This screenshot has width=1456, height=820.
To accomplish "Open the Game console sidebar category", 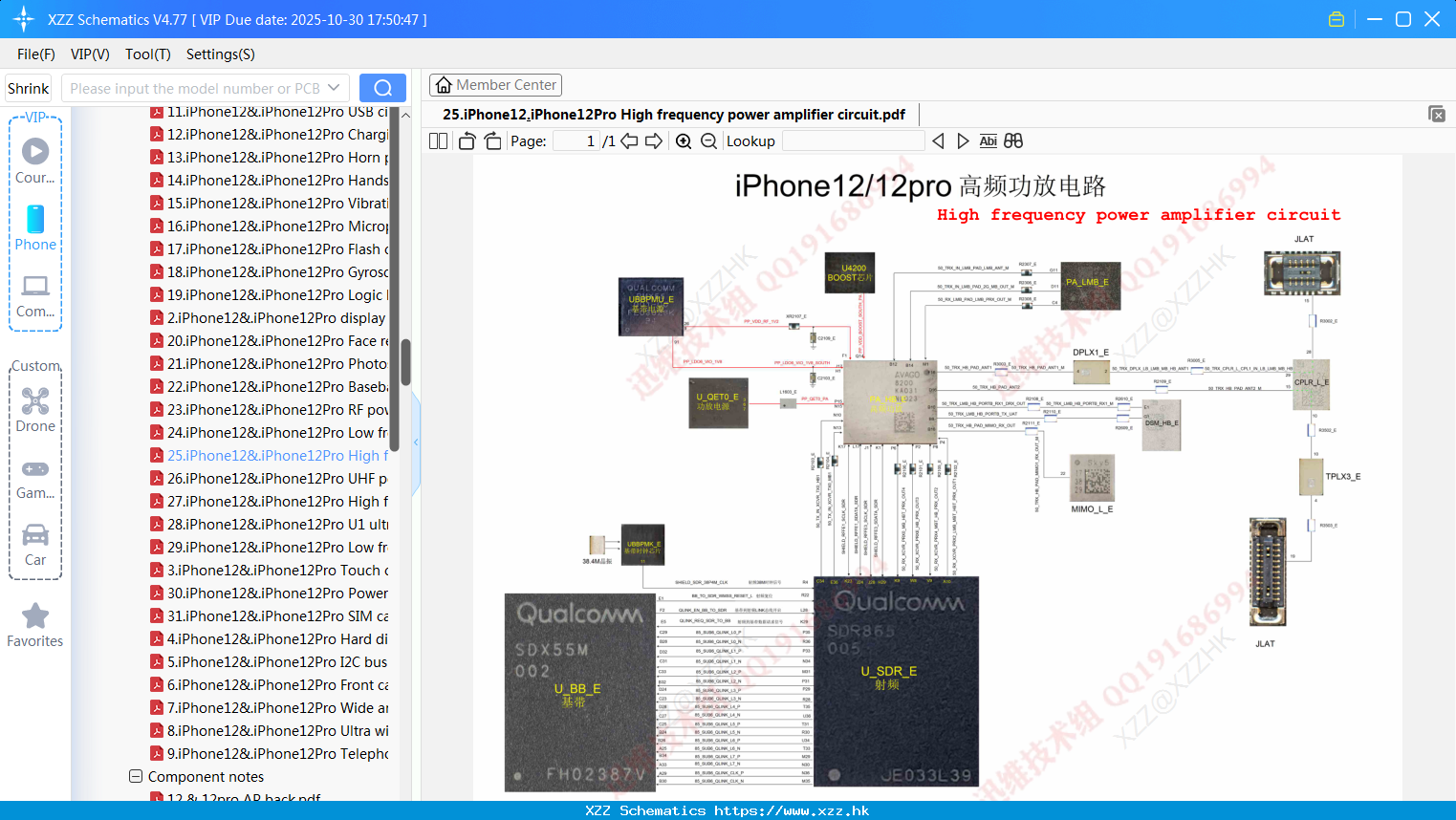I will click(35, 479).
